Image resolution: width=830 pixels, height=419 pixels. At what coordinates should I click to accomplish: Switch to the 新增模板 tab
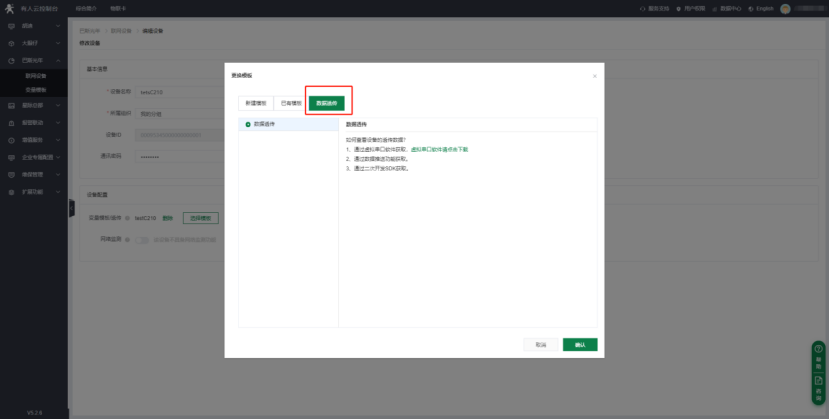256,103
